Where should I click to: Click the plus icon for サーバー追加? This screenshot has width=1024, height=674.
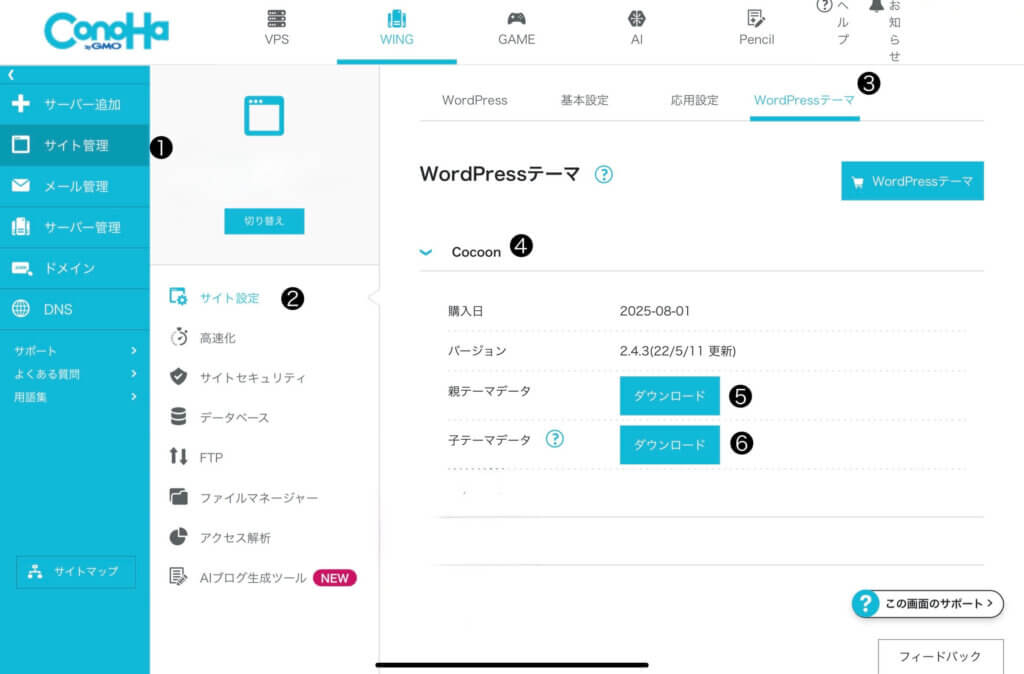click(21, 103)
